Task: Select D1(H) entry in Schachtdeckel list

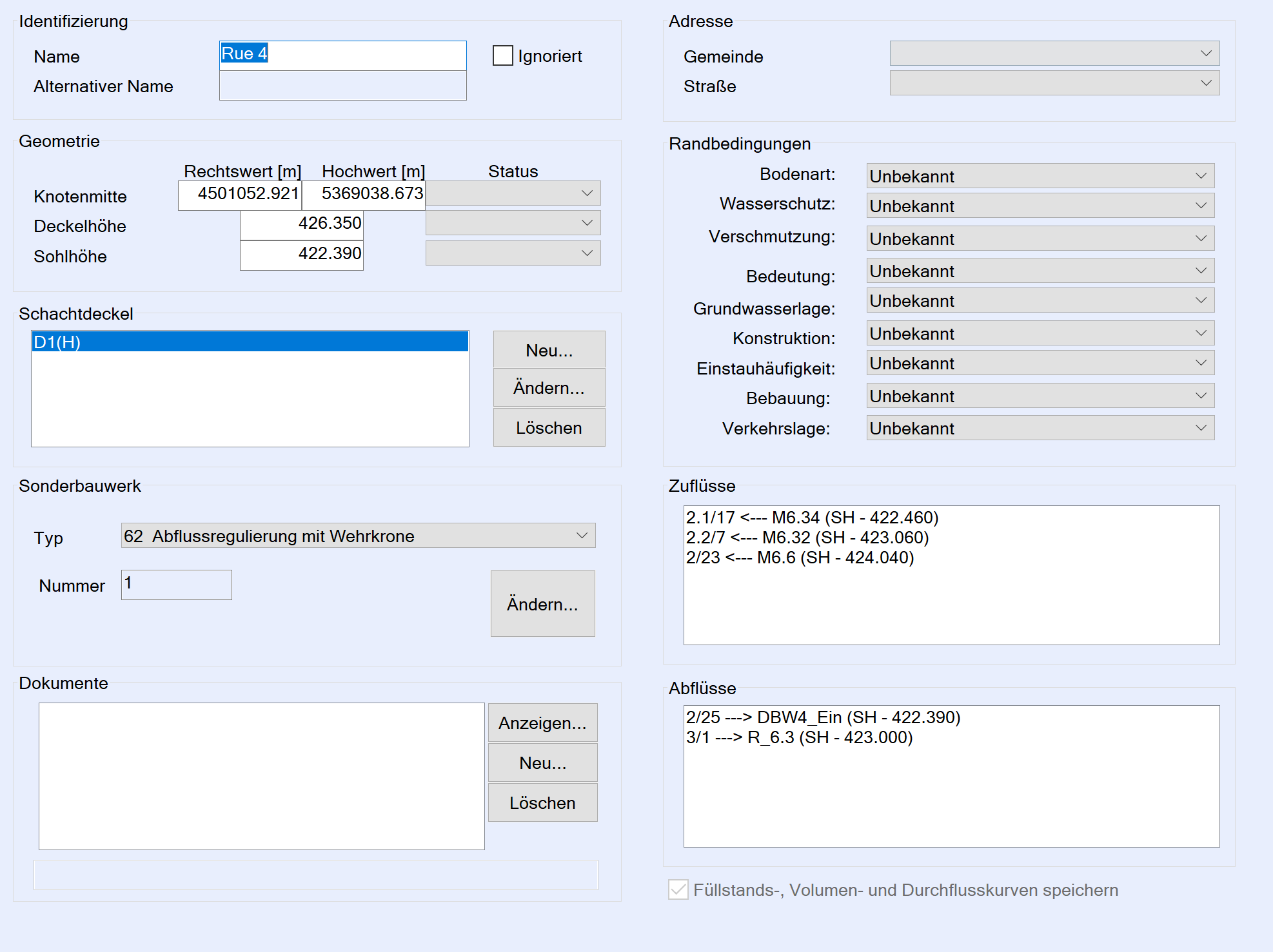Action: pos(250,342)
